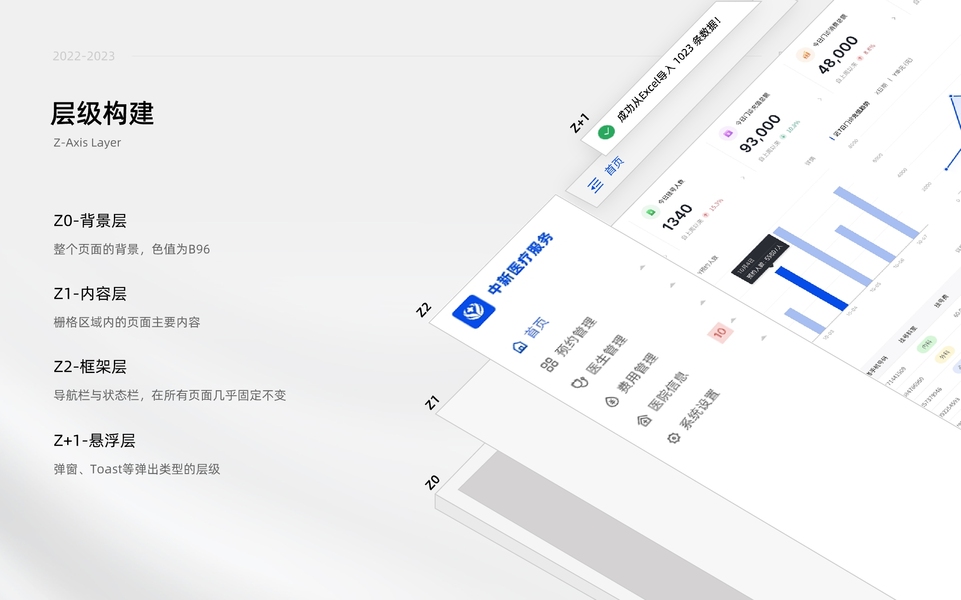This screenshot has height=600, width=961.
Task: Open 医院信息 in the sidebar menu
Action: 669,392
